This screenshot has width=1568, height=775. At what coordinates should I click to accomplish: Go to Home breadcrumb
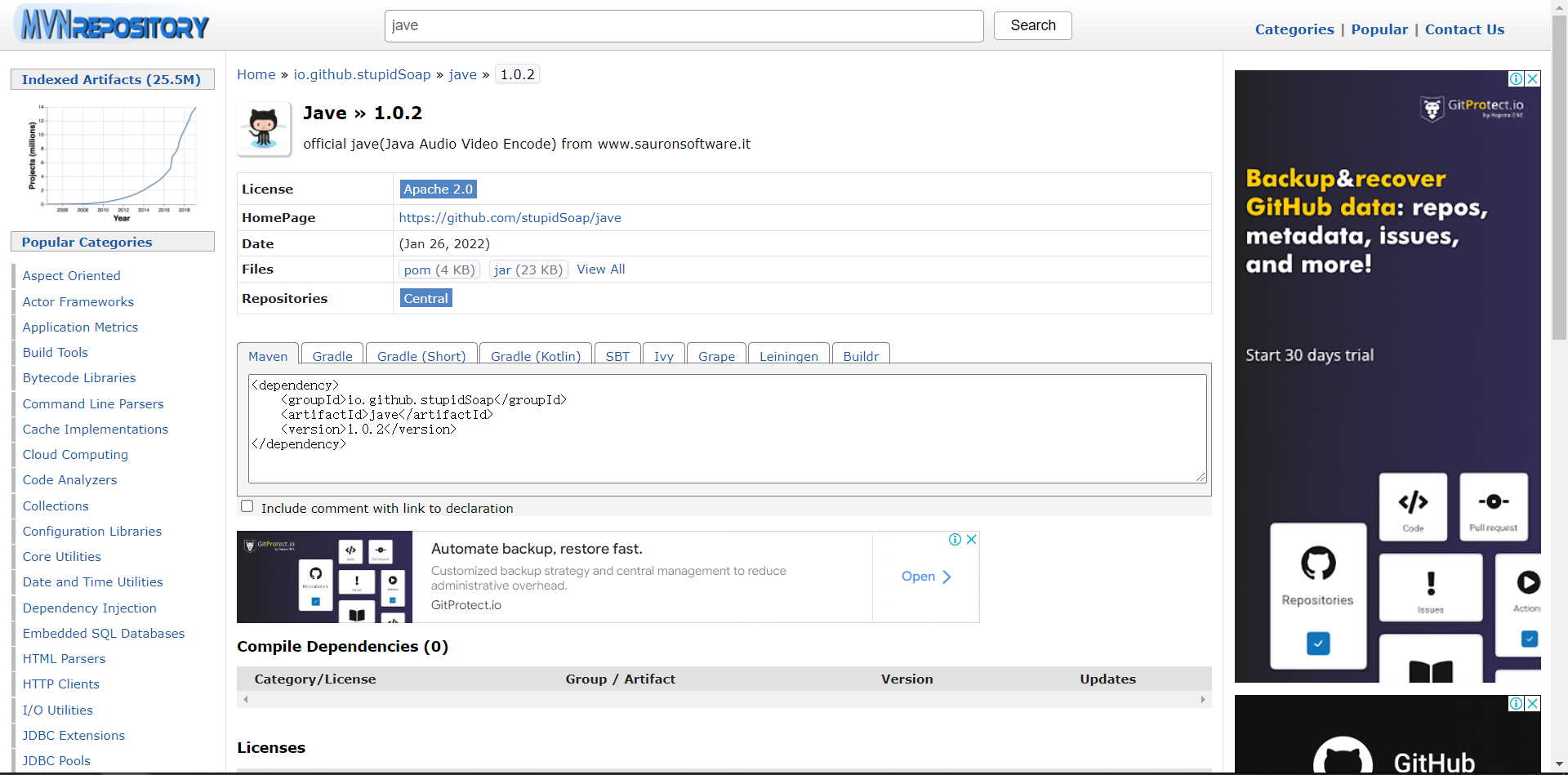[x=256, y=74]
